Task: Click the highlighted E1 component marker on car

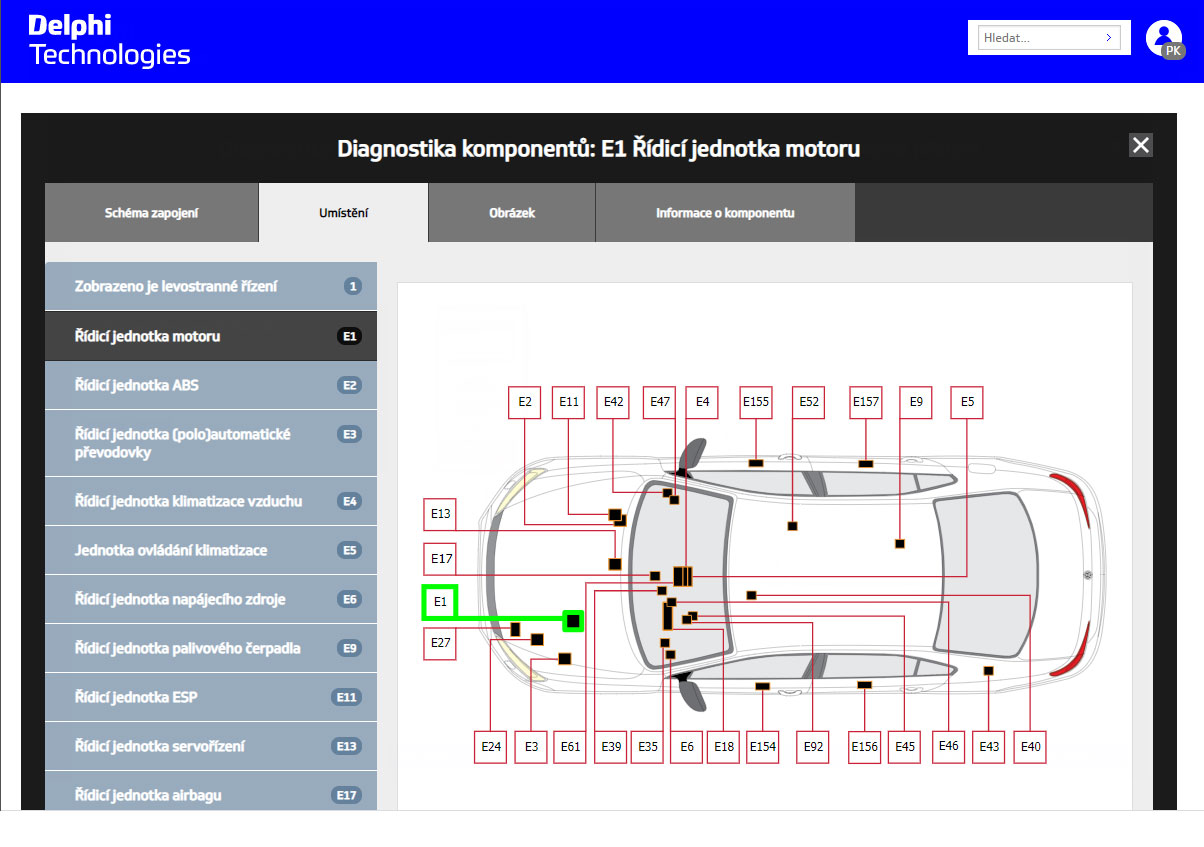Action: (573, 621)
